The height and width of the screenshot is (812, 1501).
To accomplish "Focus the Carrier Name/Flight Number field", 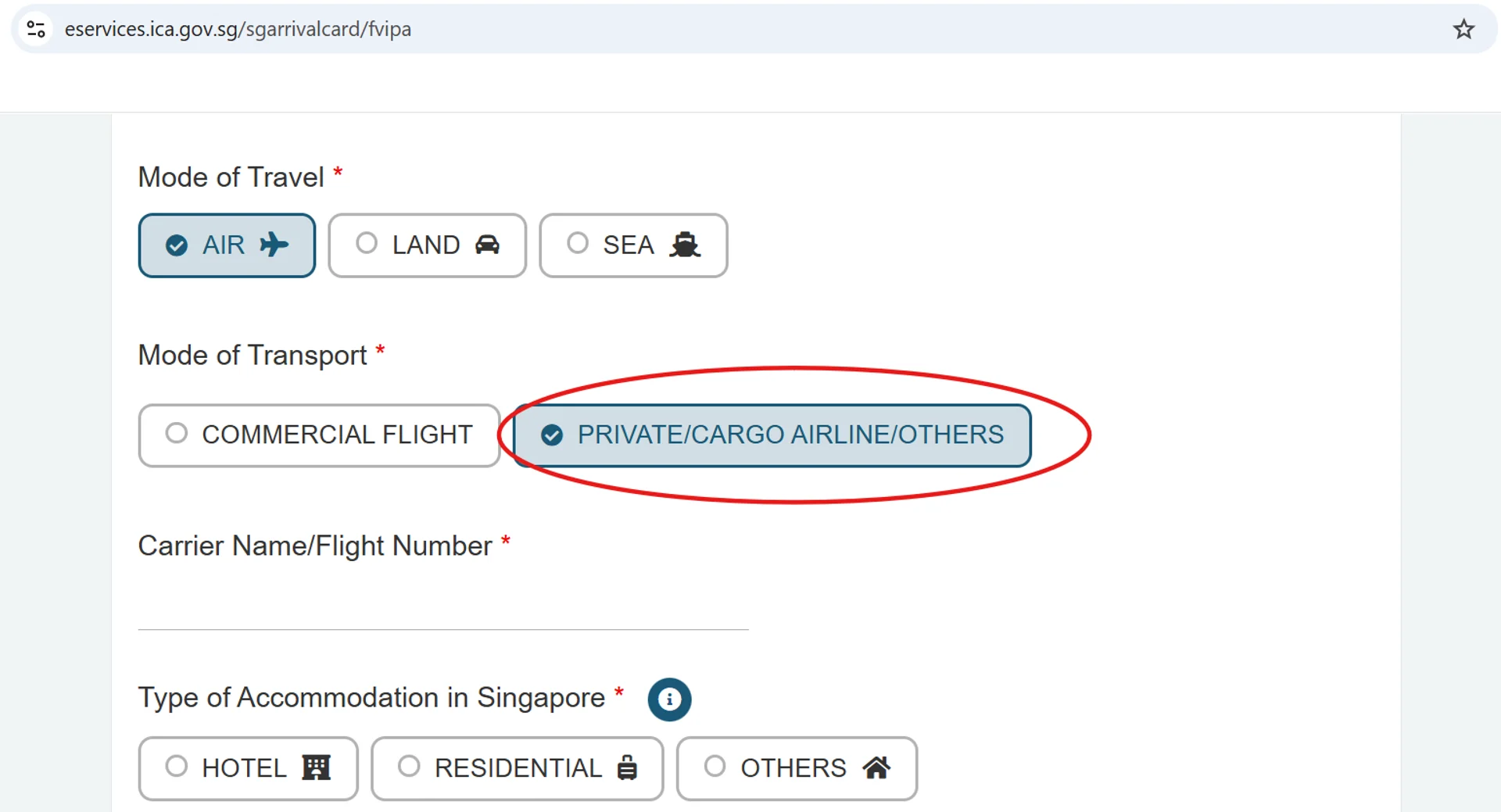I will 443,603.
